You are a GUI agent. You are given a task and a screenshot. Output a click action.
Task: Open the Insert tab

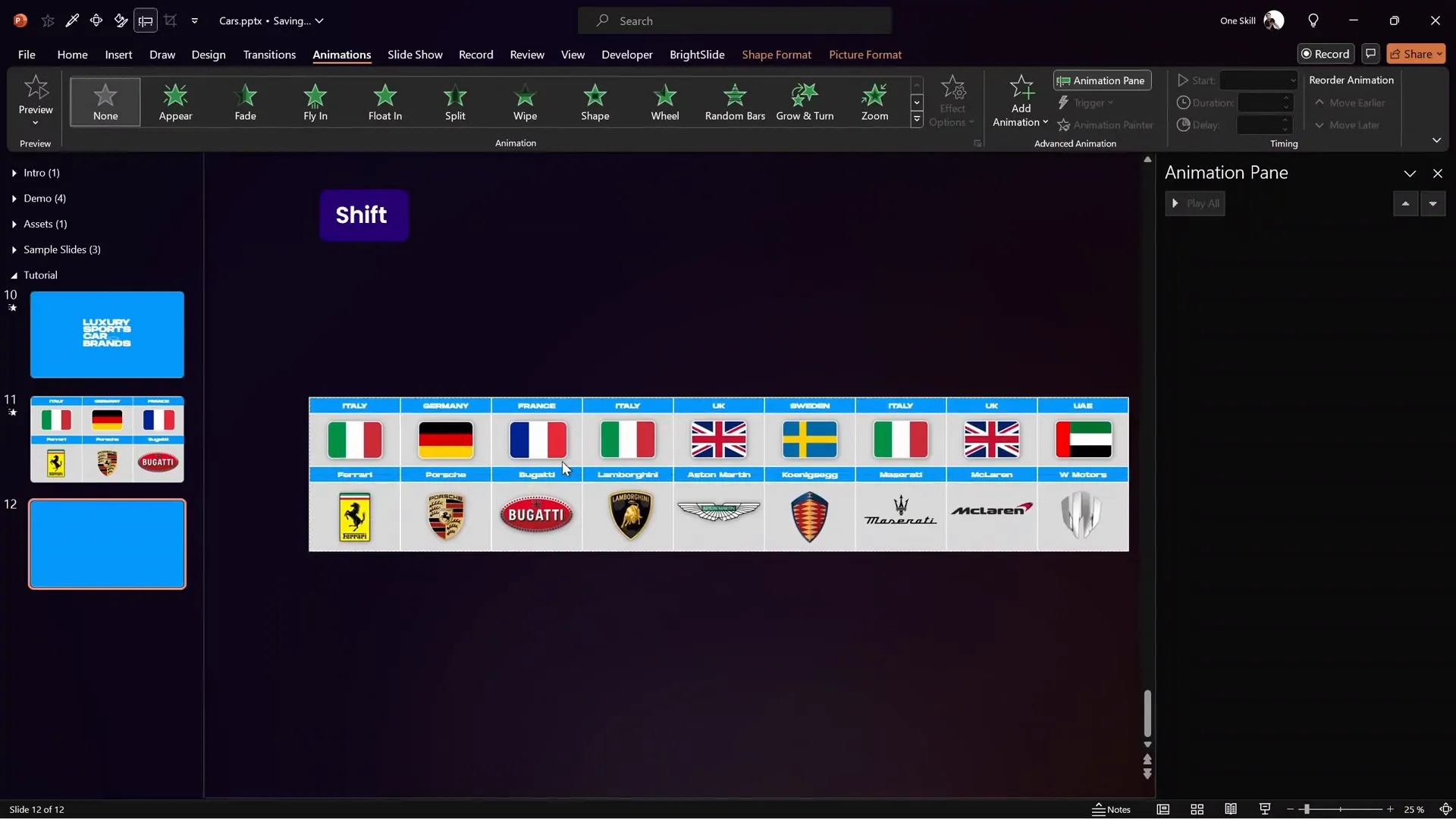click(x=118, y=55)
